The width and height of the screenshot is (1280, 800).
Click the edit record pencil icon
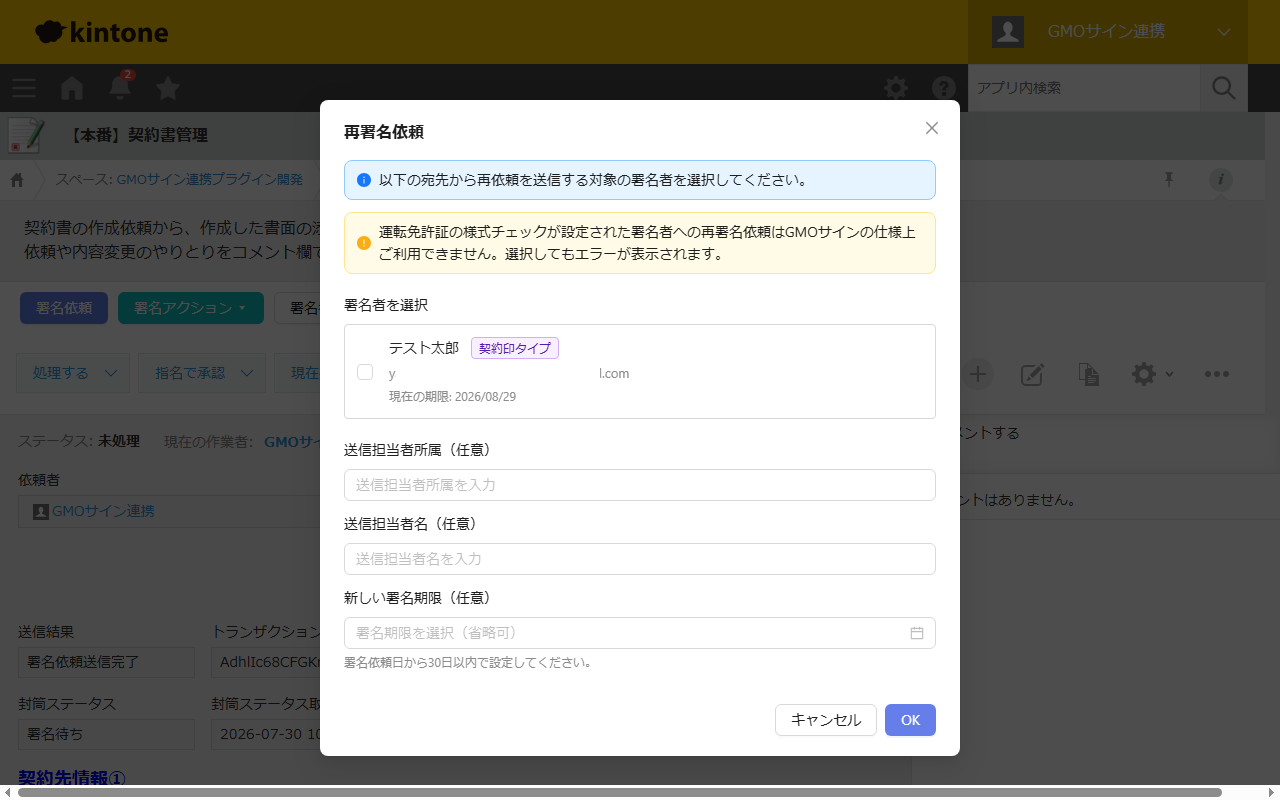(x=1032, y=375)
